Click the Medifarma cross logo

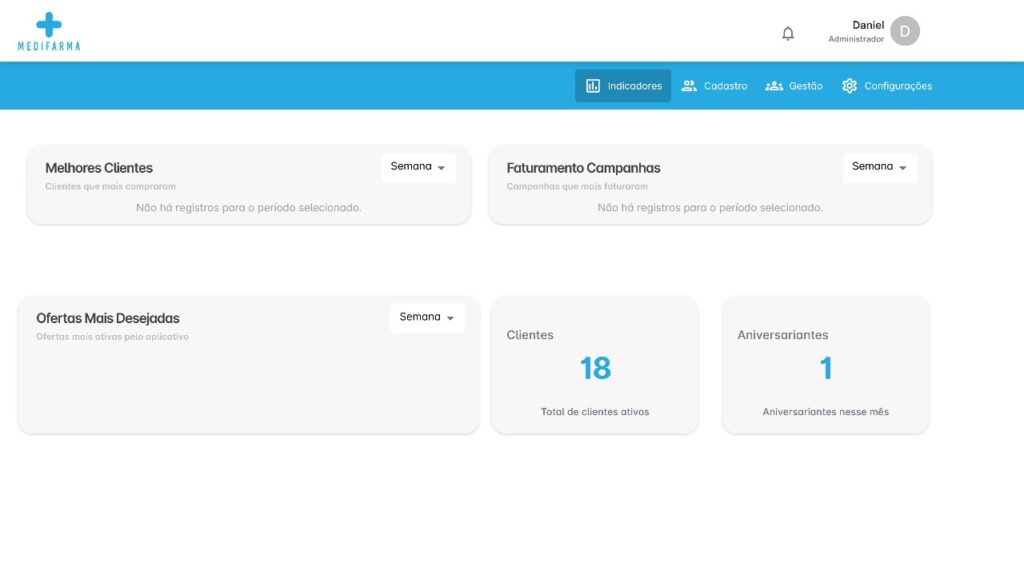pos(48,25)
